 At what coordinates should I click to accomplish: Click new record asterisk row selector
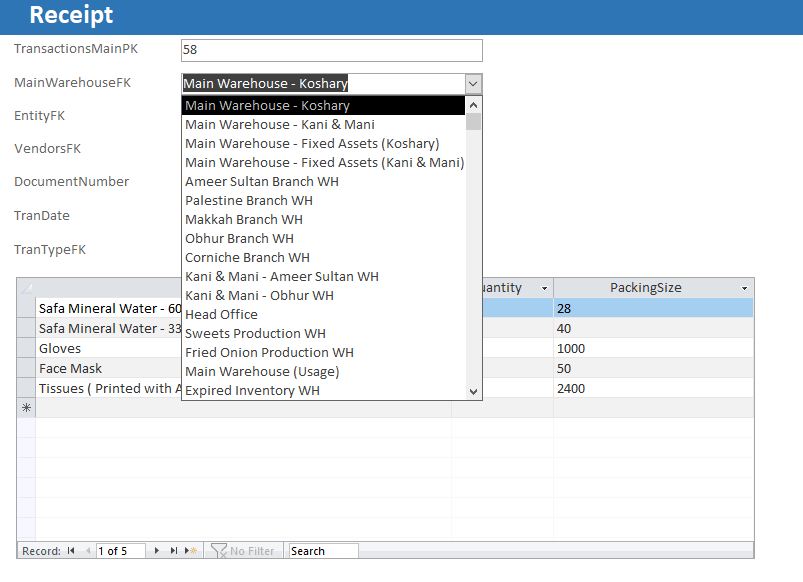26,408
